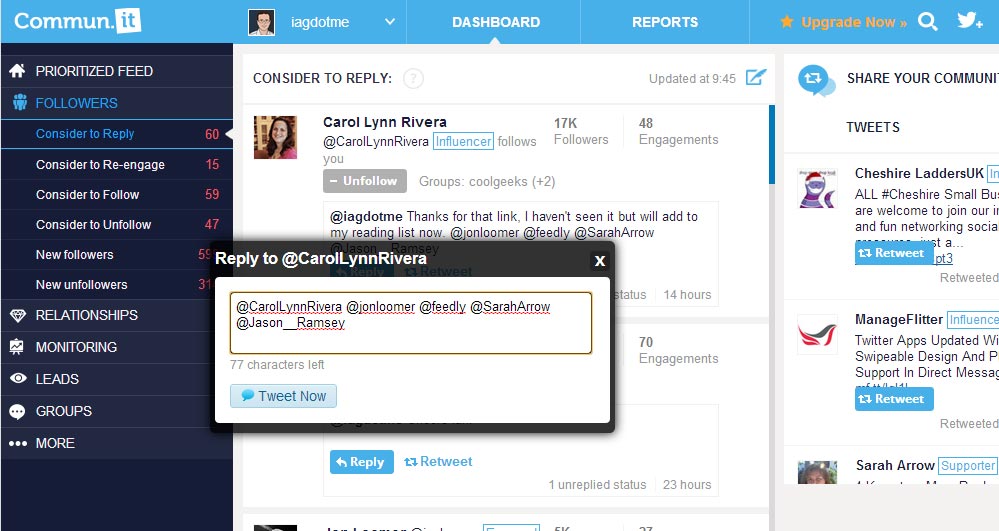The width and height of the screenshot is (999, 531).
Task: Click the speech bubble icon beside Groups
Action: point(17,412)
